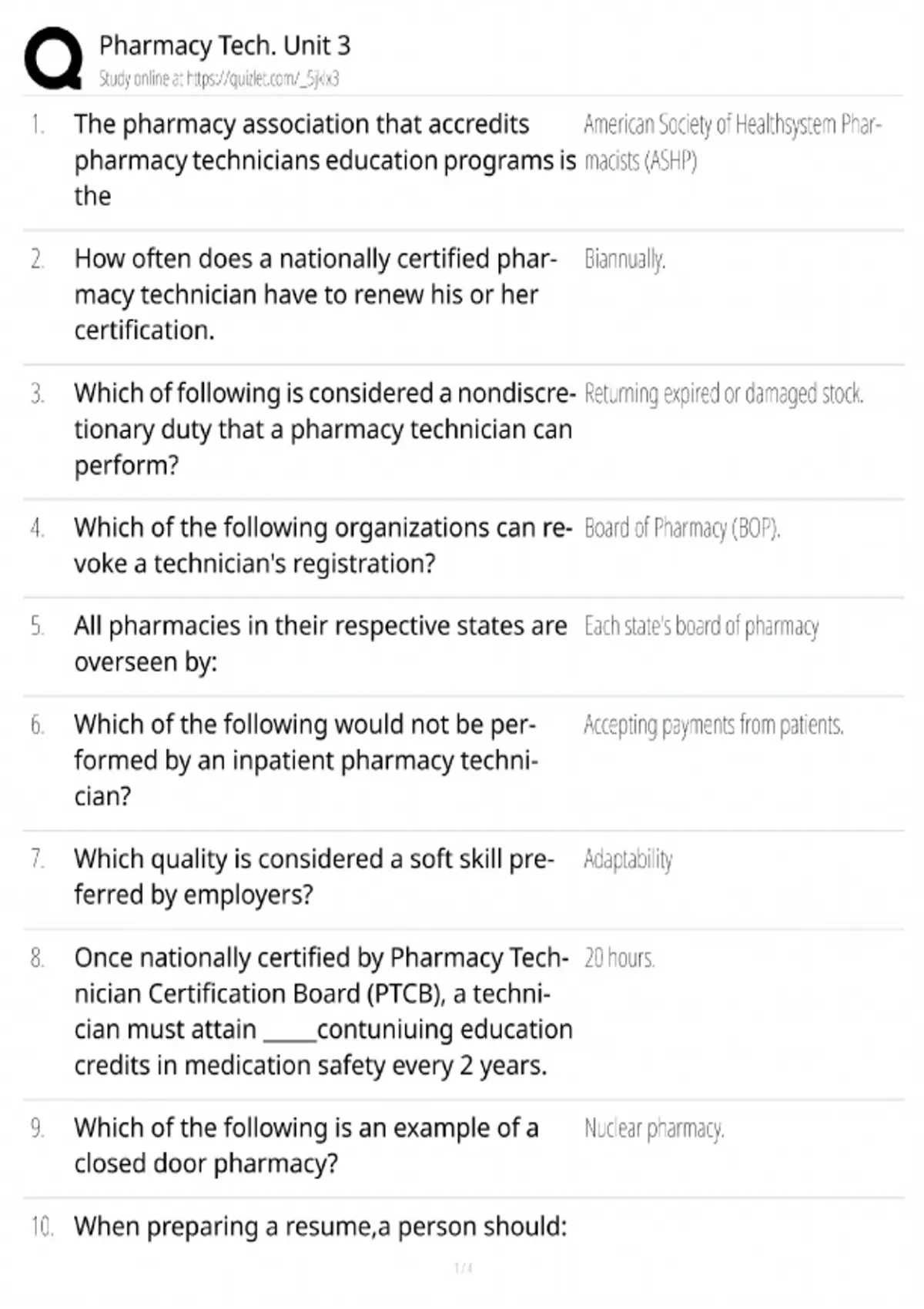Click Each state's board of pharmacy answer

pyautogui.click(x=701, y=627)
